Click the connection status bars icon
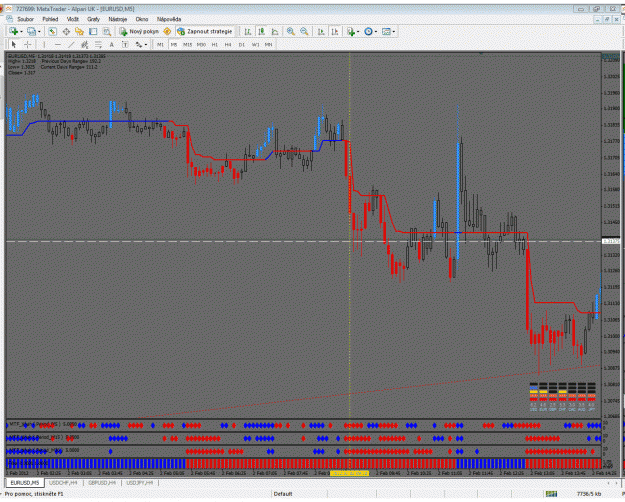 [x=551, y=494]
